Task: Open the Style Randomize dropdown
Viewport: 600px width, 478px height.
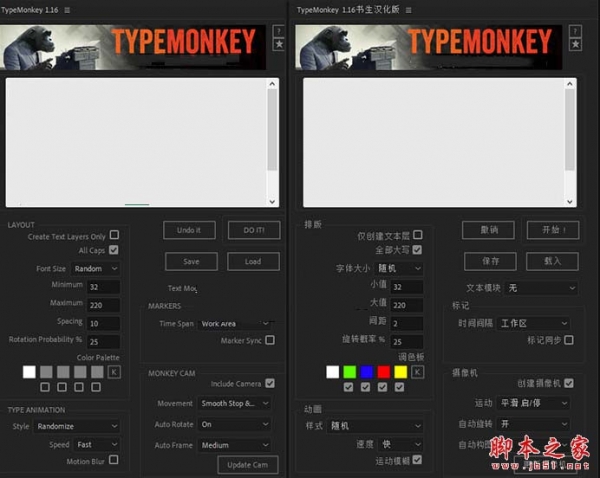Action: click(x=77, y=426)
